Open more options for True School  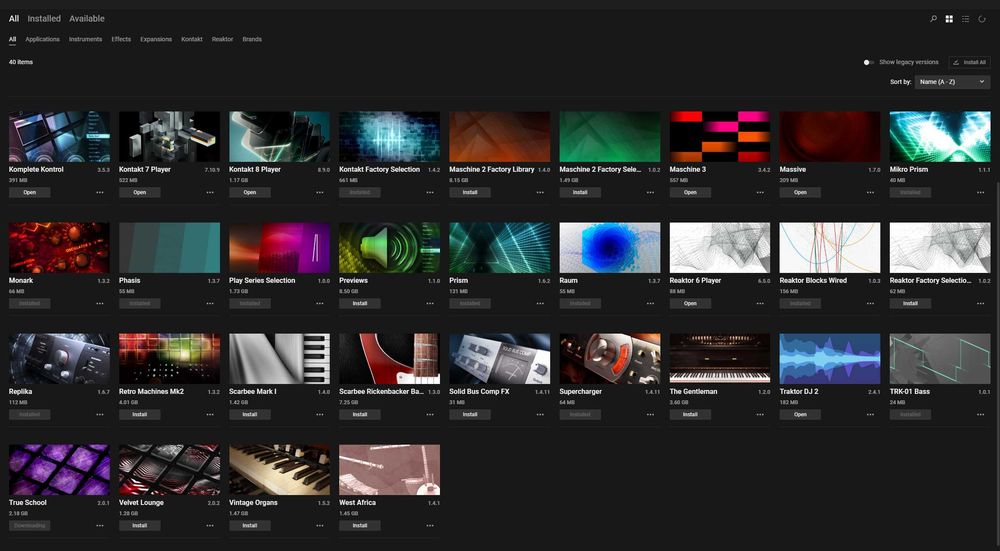100,525
